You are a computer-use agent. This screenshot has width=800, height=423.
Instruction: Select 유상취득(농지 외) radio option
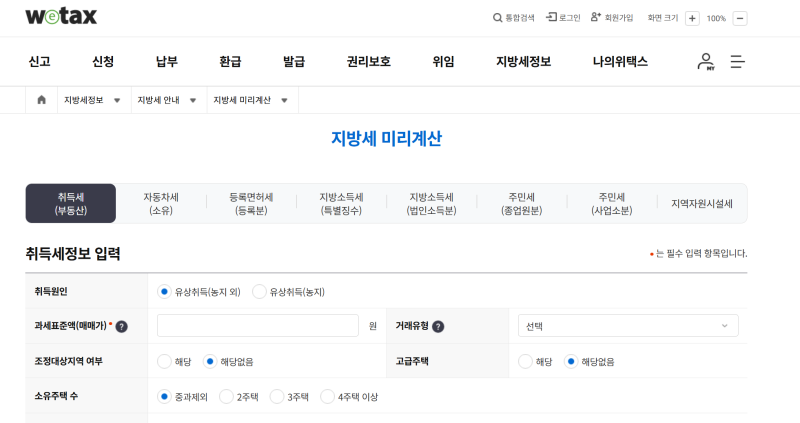click(164, 292)
